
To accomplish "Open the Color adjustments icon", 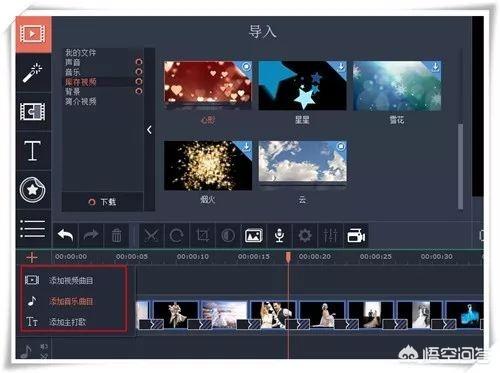I will click(x=228, y=235).
